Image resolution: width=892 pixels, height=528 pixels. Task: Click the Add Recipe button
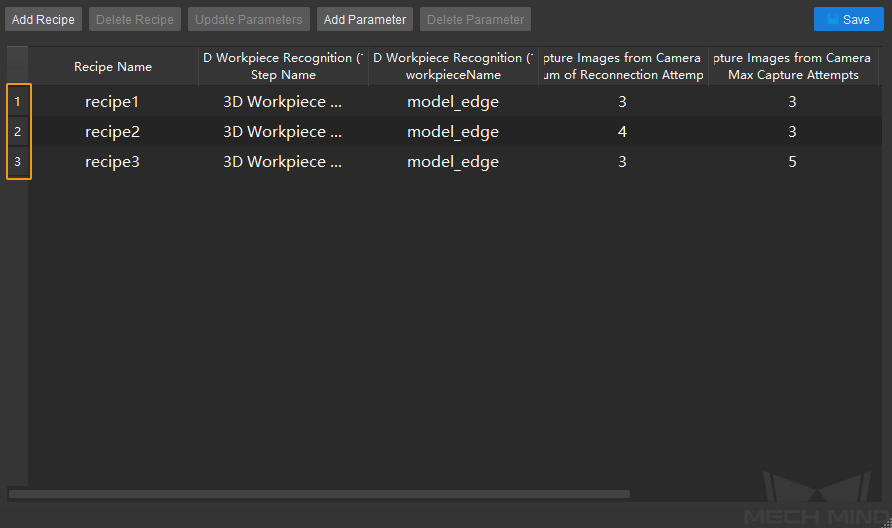tap(43, 19)
